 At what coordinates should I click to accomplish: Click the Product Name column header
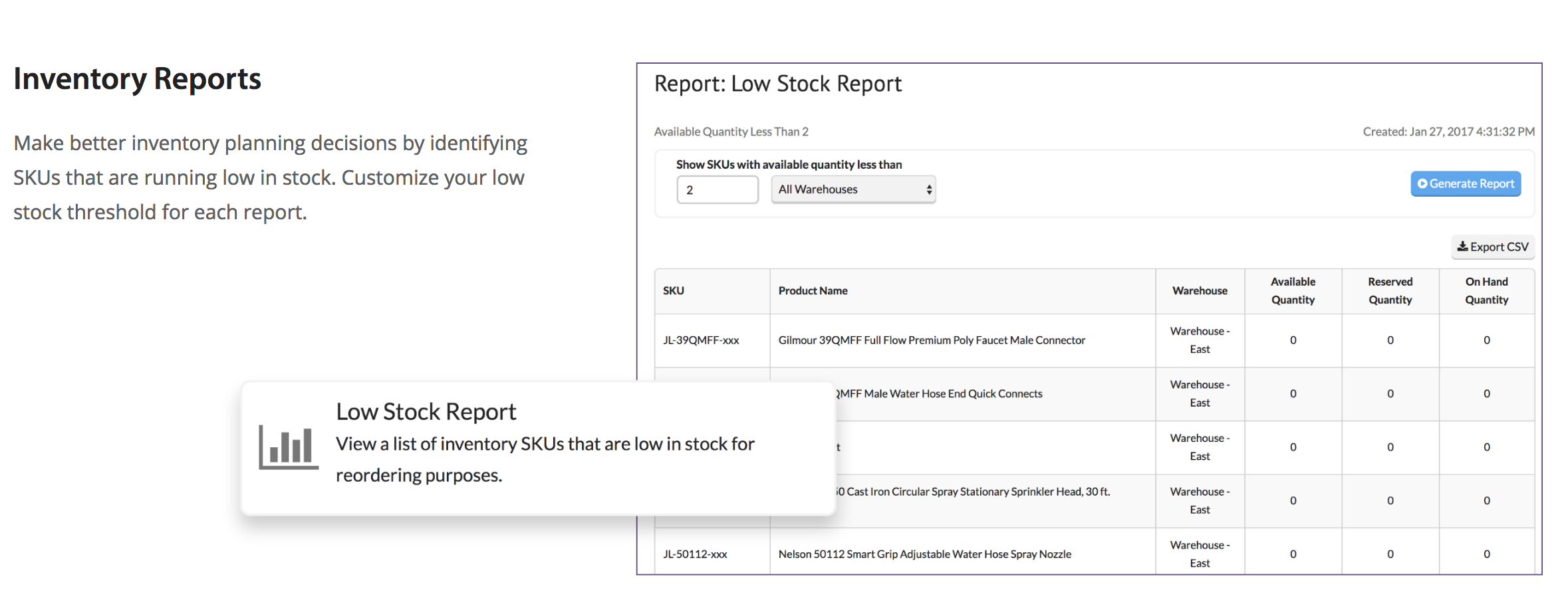tap(813, 291)
